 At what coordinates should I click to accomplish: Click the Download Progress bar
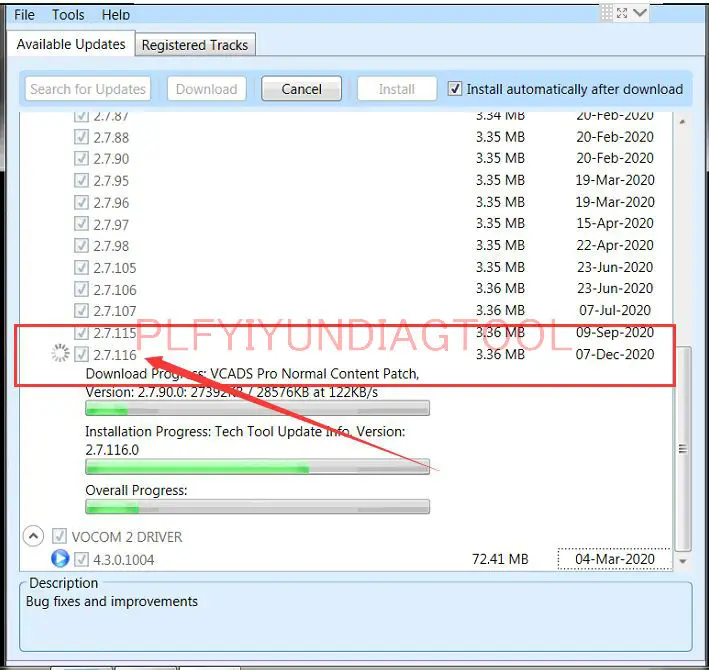tap(257, 409)
